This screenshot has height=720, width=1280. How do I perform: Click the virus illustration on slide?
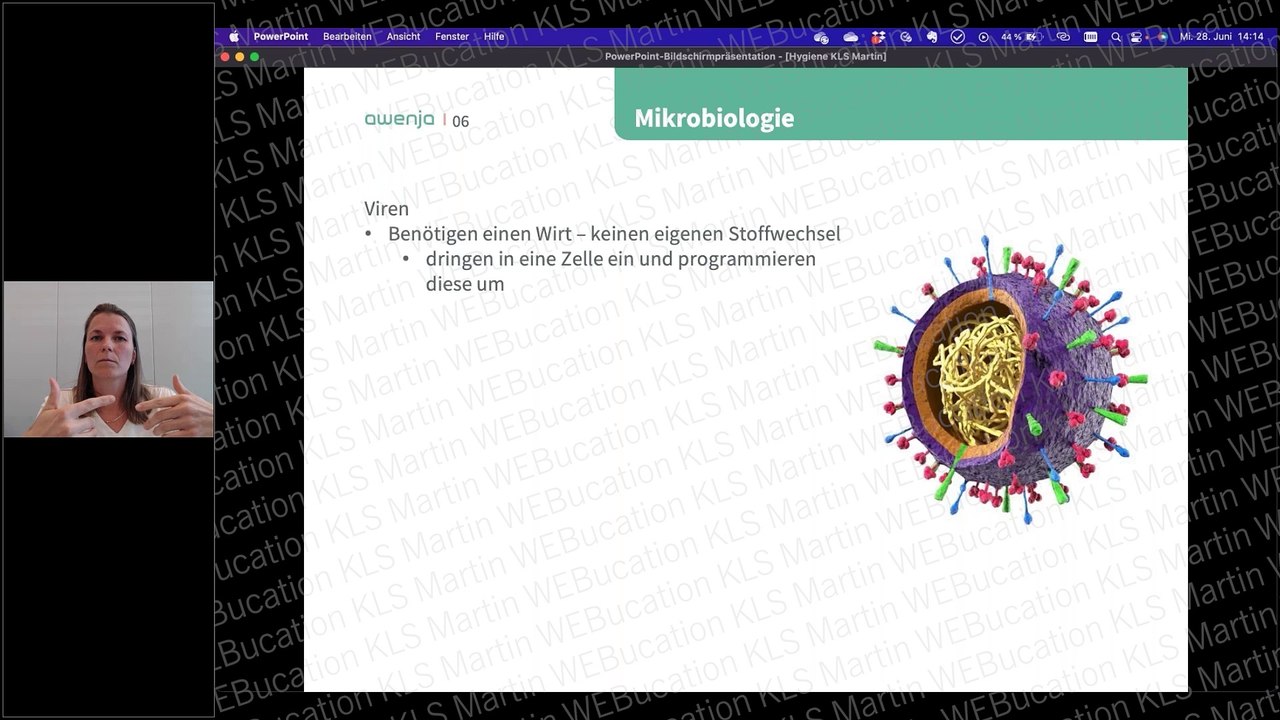click(1010, 380)
